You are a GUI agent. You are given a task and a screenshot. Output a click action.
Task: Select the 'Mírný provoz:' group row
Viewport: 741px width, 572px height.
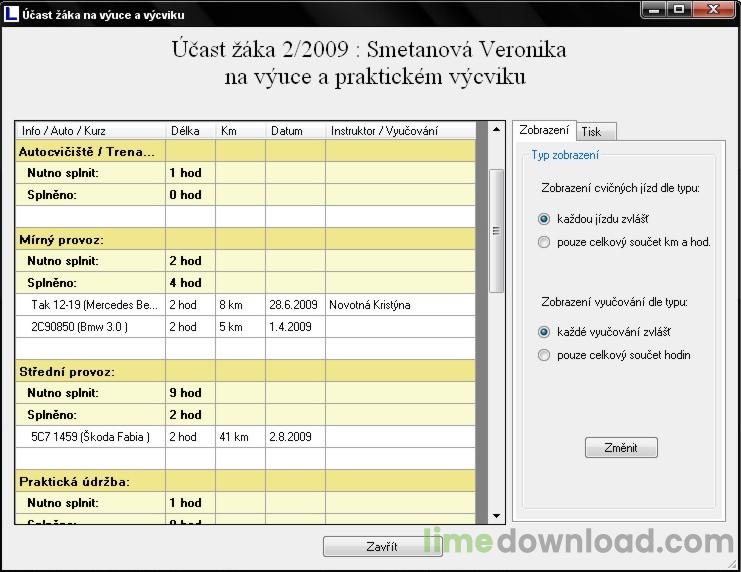[x=246, y=239]
